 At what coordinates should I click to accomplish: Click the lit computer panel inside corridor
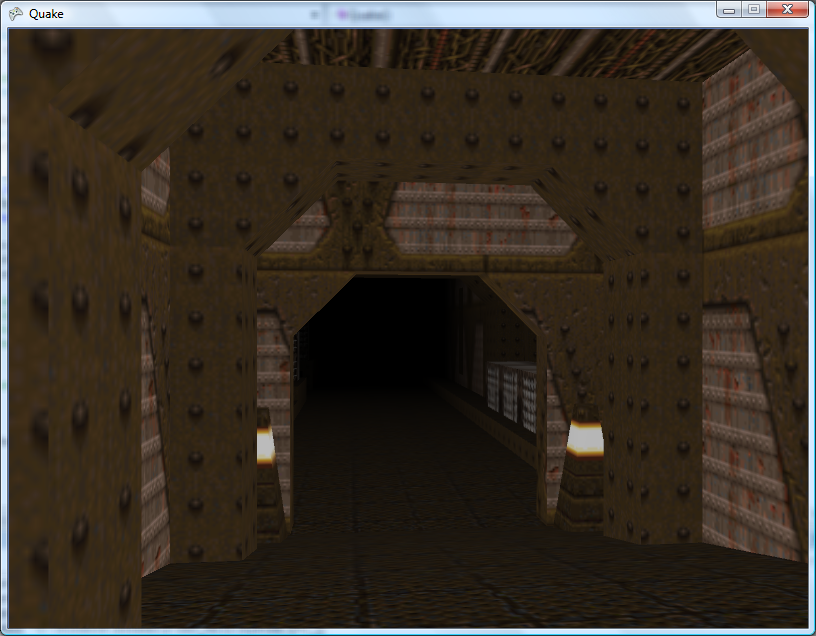pos(510,395)
